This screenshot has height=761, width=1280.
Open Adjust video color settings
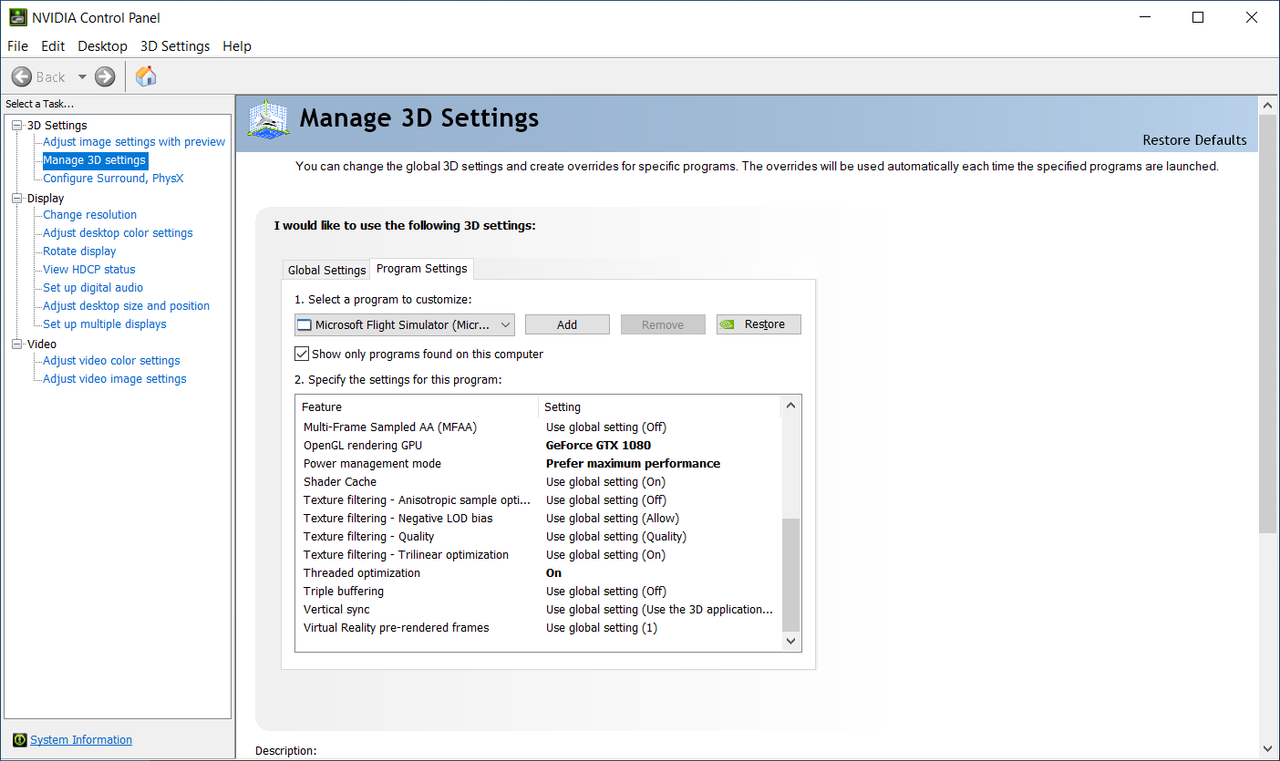[112, 361]
